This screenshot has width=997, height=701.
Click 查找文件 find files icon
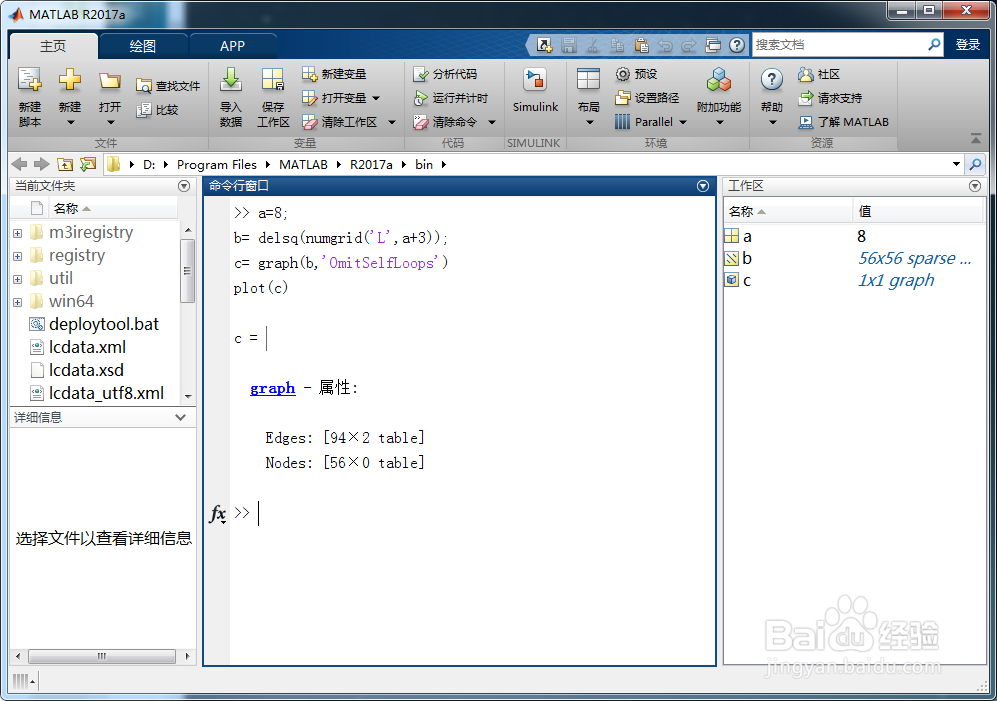click(x=144, y=86)
